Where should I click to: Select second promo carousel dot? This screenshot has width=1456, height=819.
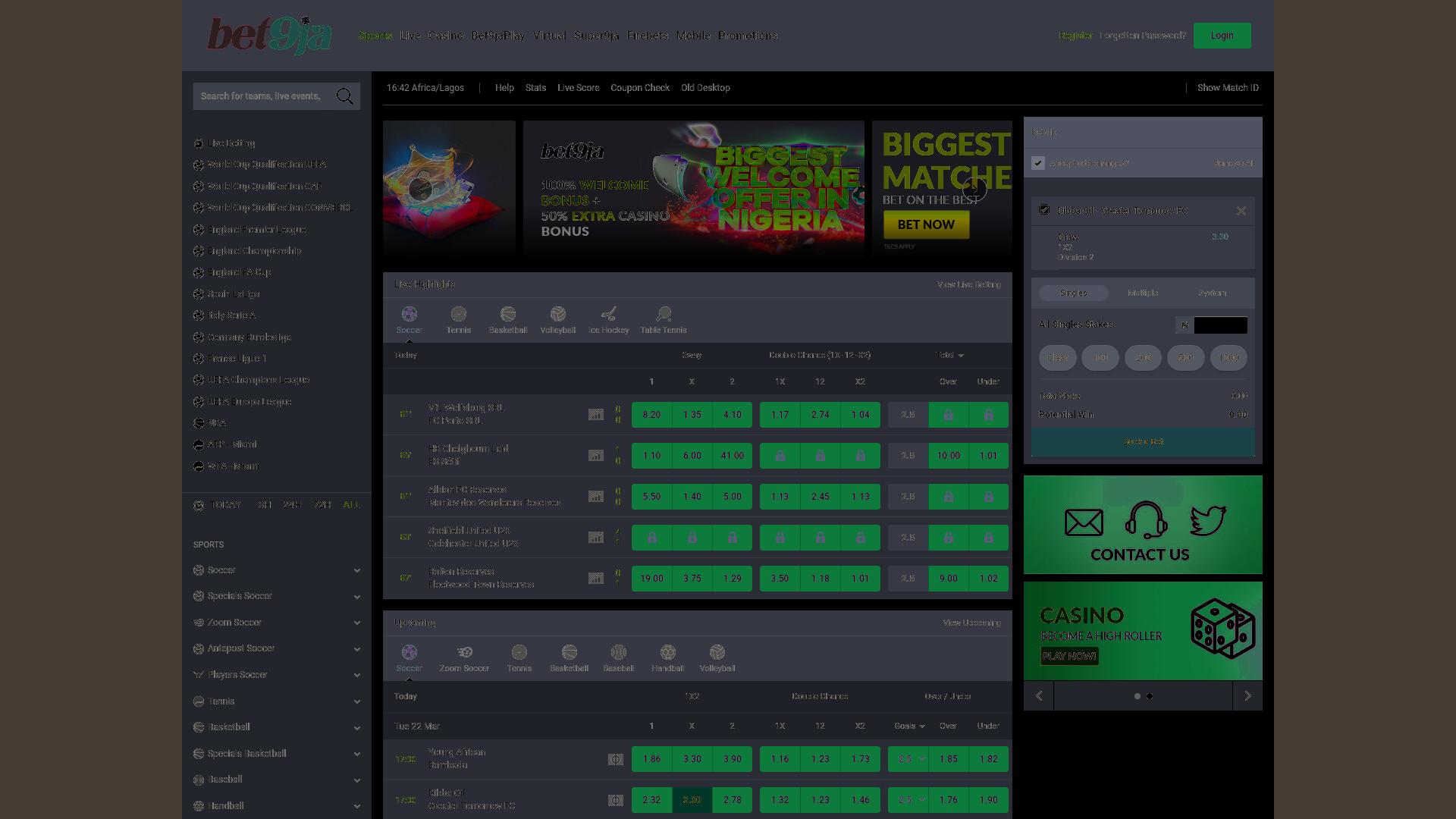1150,696
